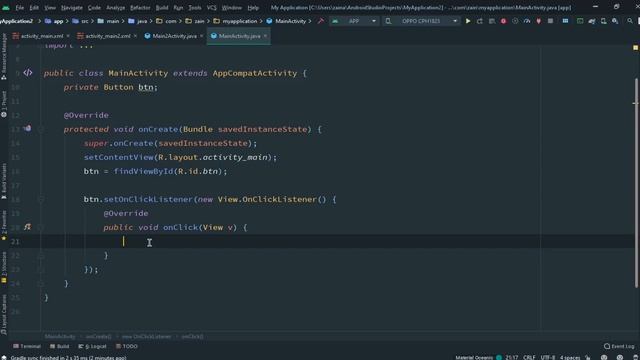Open the TODO tool window
The height and width of the screenshot is (360, 640).
point(127,346)
